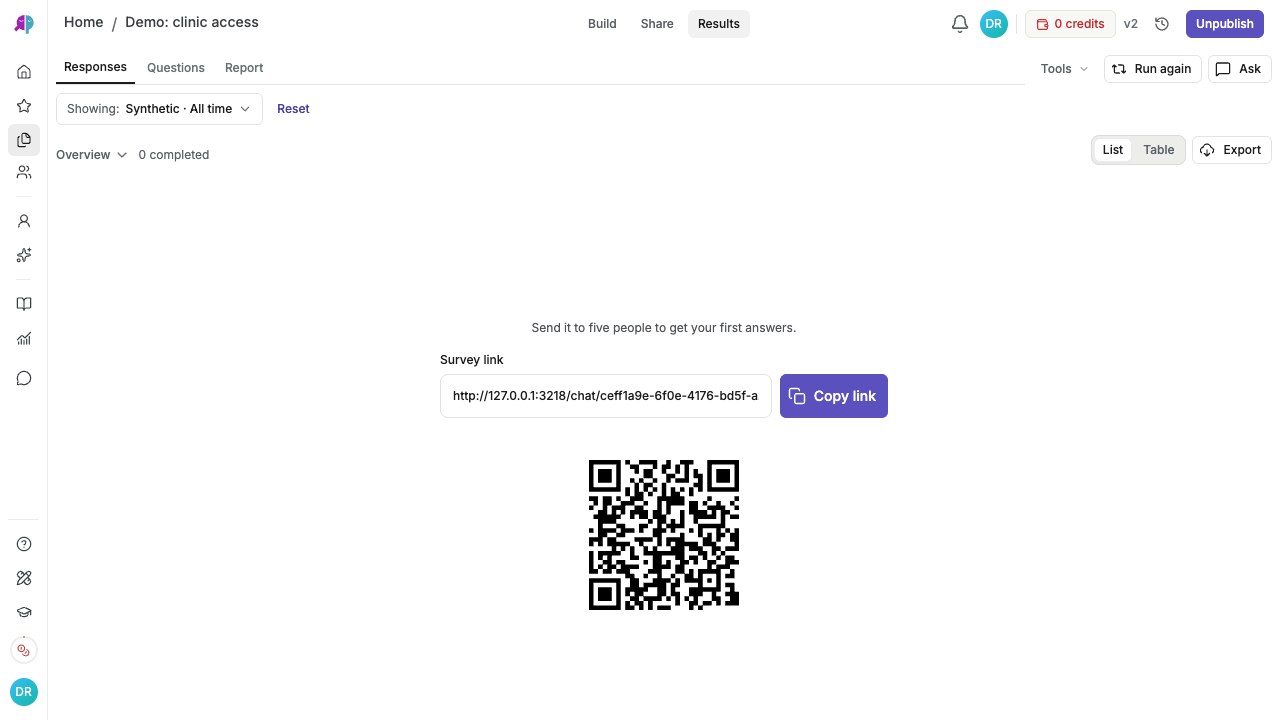
Task: Click the v2 version label
Action: point(1131,24)
